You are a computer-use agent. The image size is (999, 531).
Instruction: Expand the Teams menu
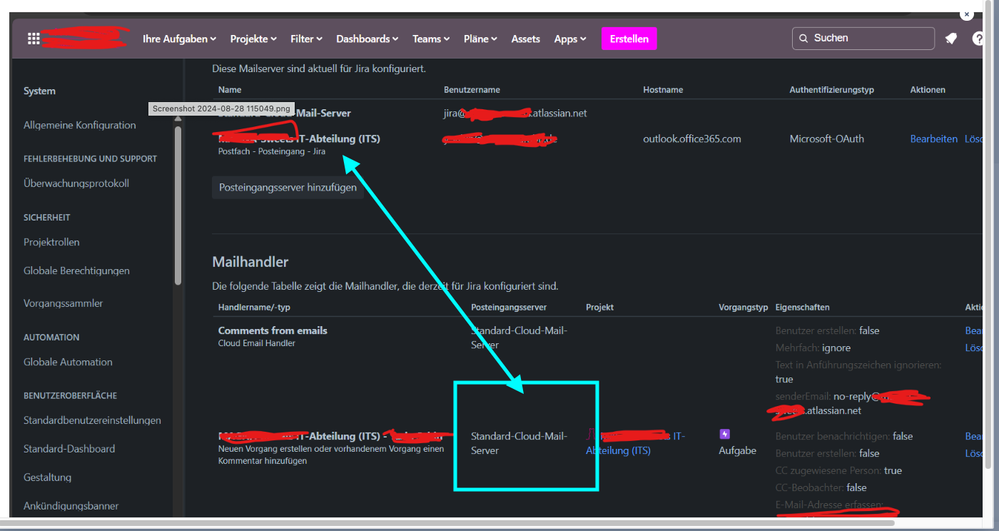(x=431, y=39)
